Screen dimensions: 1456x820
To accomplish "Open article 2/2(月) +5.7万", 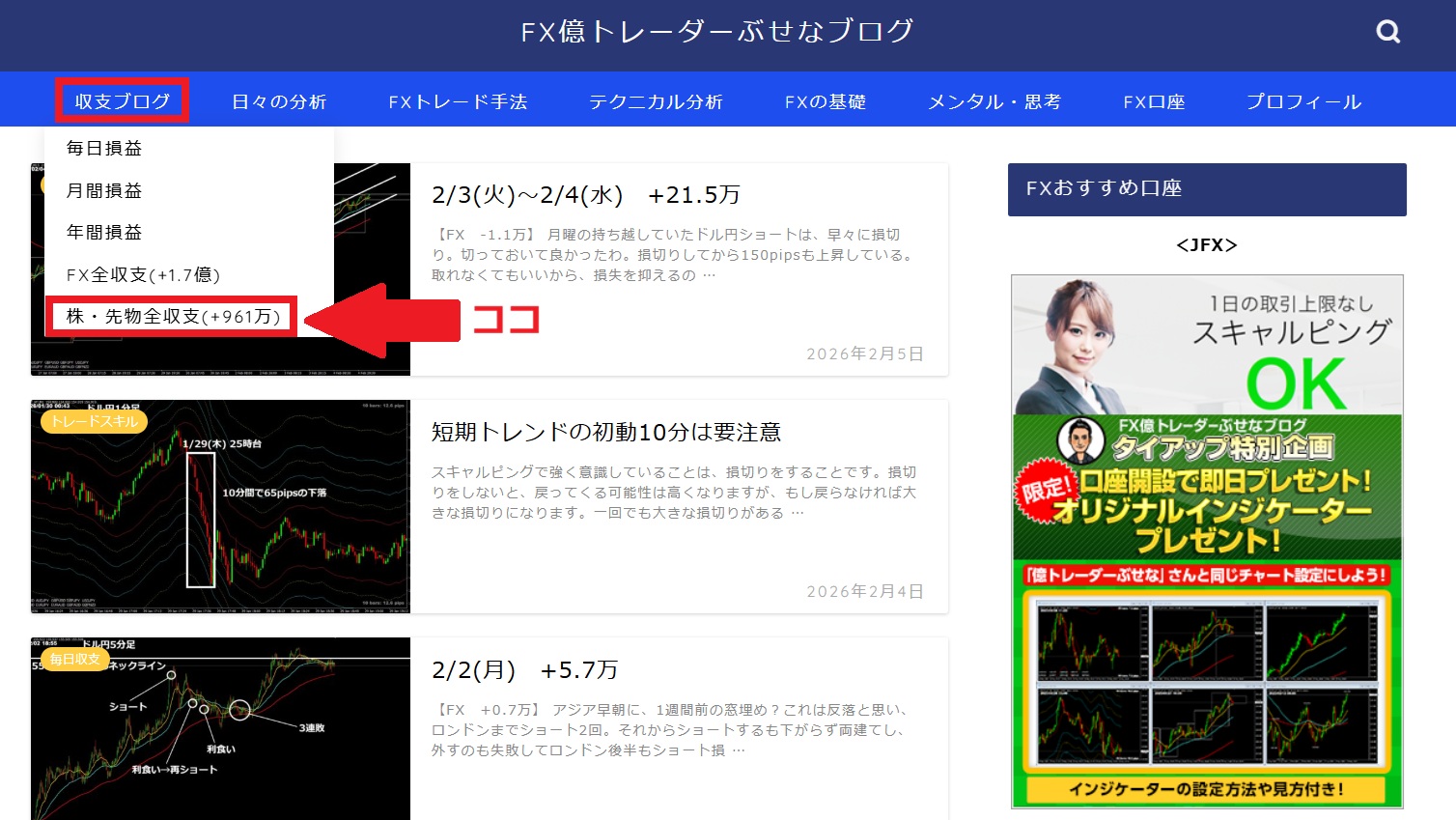I will pyautogui.click(x=524, y=669).
